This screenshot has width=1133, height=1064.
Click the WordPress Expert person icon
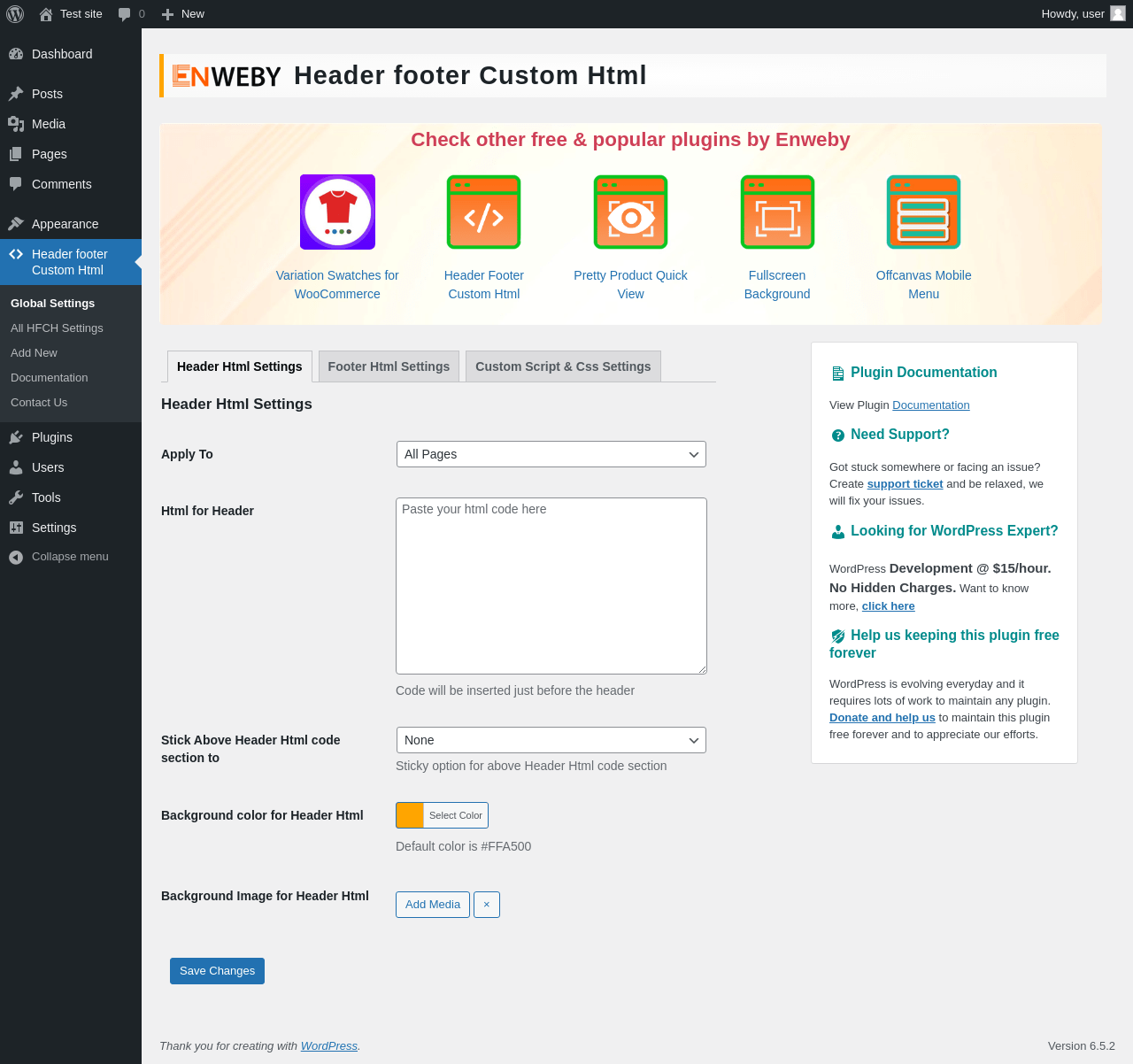pyautogui.click(x=837, y=532)
